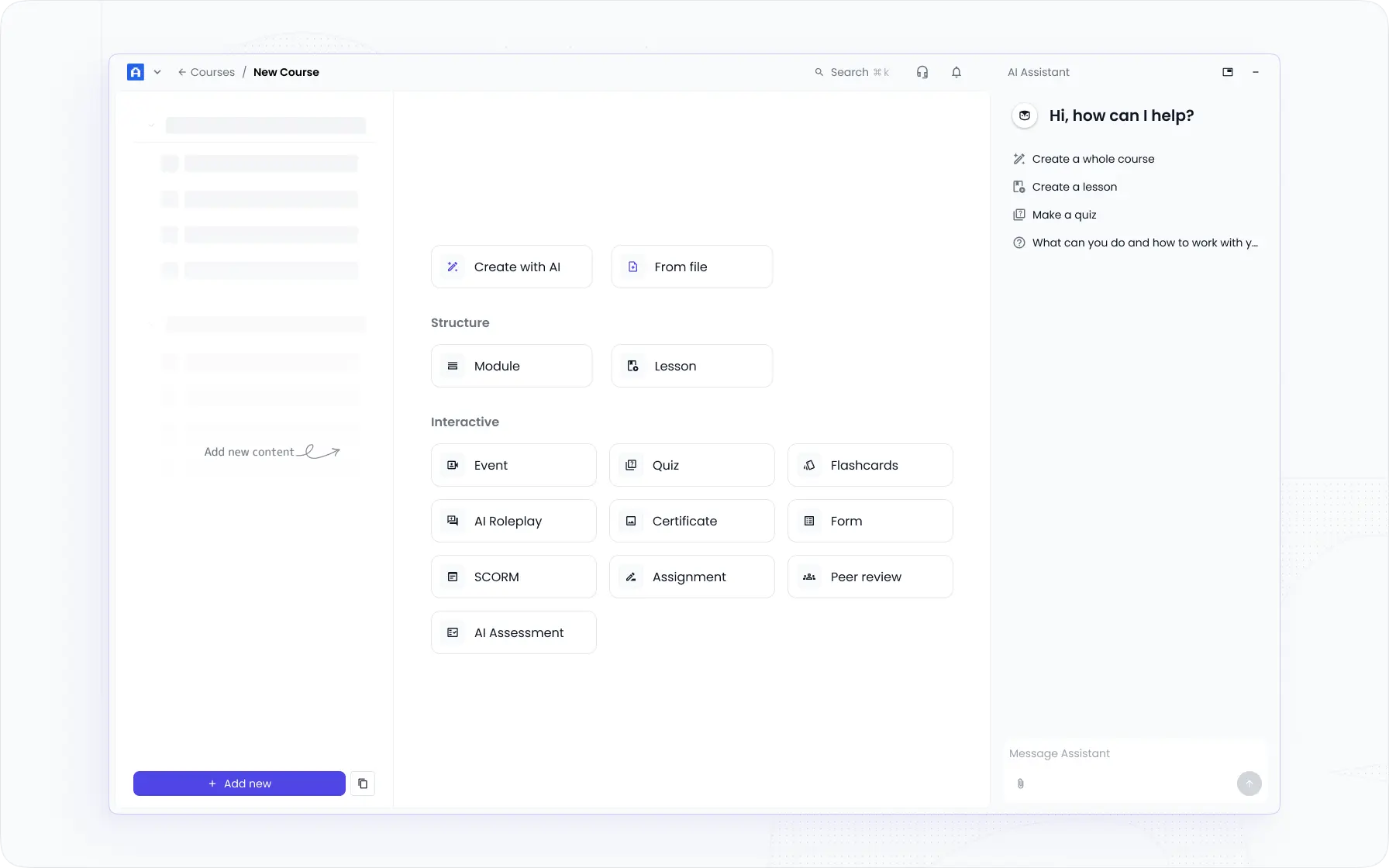The image size is (1389, 868).
Task: Select the New Course breadcrumb item
Action: pyautogui.click(x=286, y=71)
